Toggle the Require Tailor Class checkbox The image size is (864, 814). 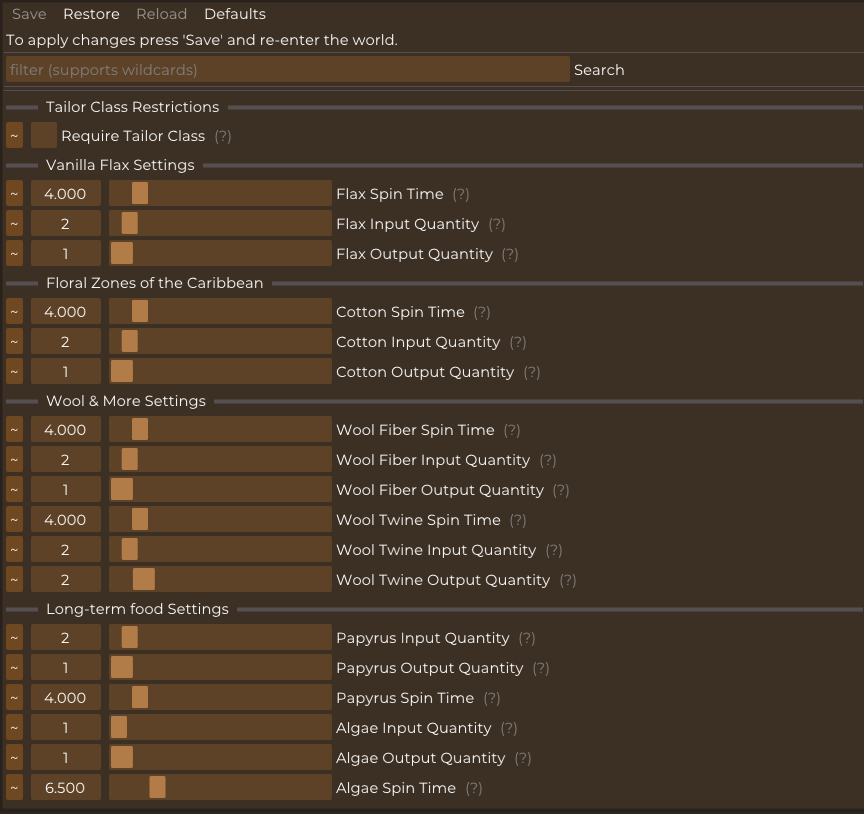(44, 136)
